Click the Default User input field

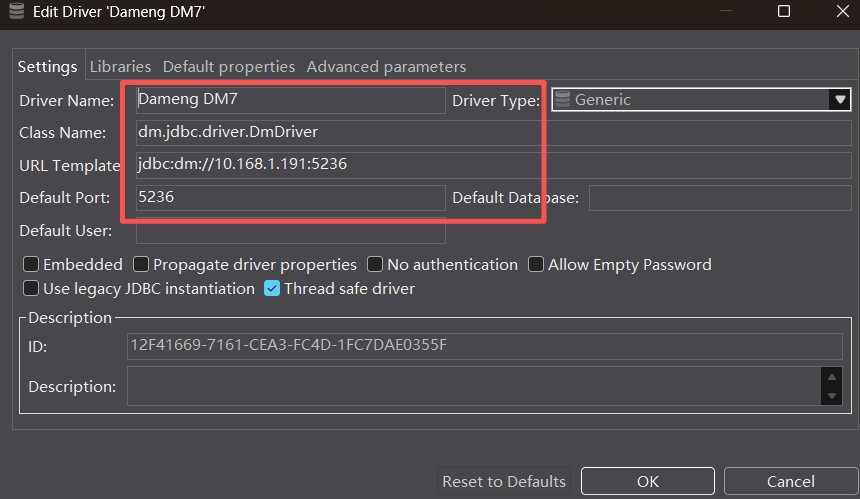pyautogui.click(x=290, y=231)
